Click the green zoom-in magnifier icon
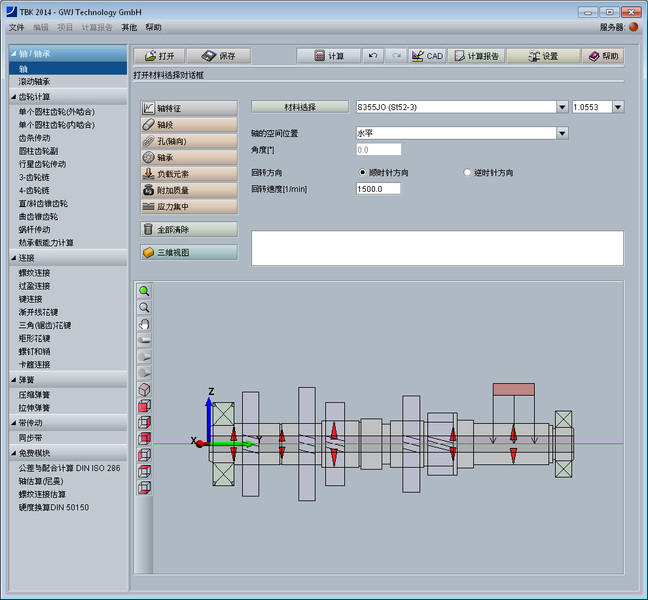Image resolution: width=648 pixels, height=600 pixels. pyautogui.click(x=144, y=291)
